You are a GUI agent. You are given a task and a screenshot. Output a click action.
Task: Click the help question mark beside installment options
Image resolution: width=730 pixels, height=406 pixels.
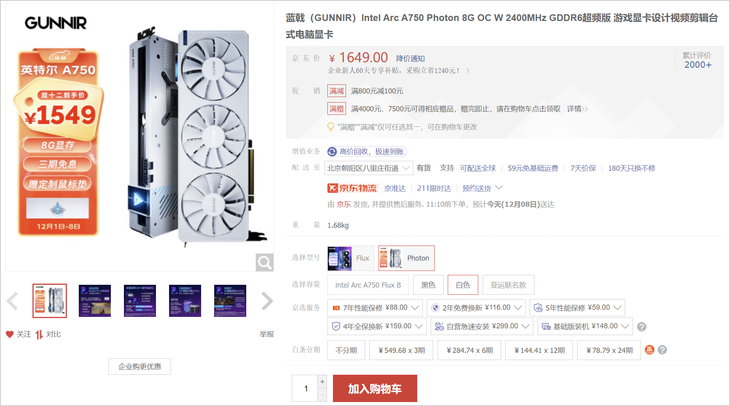[662, 350]
